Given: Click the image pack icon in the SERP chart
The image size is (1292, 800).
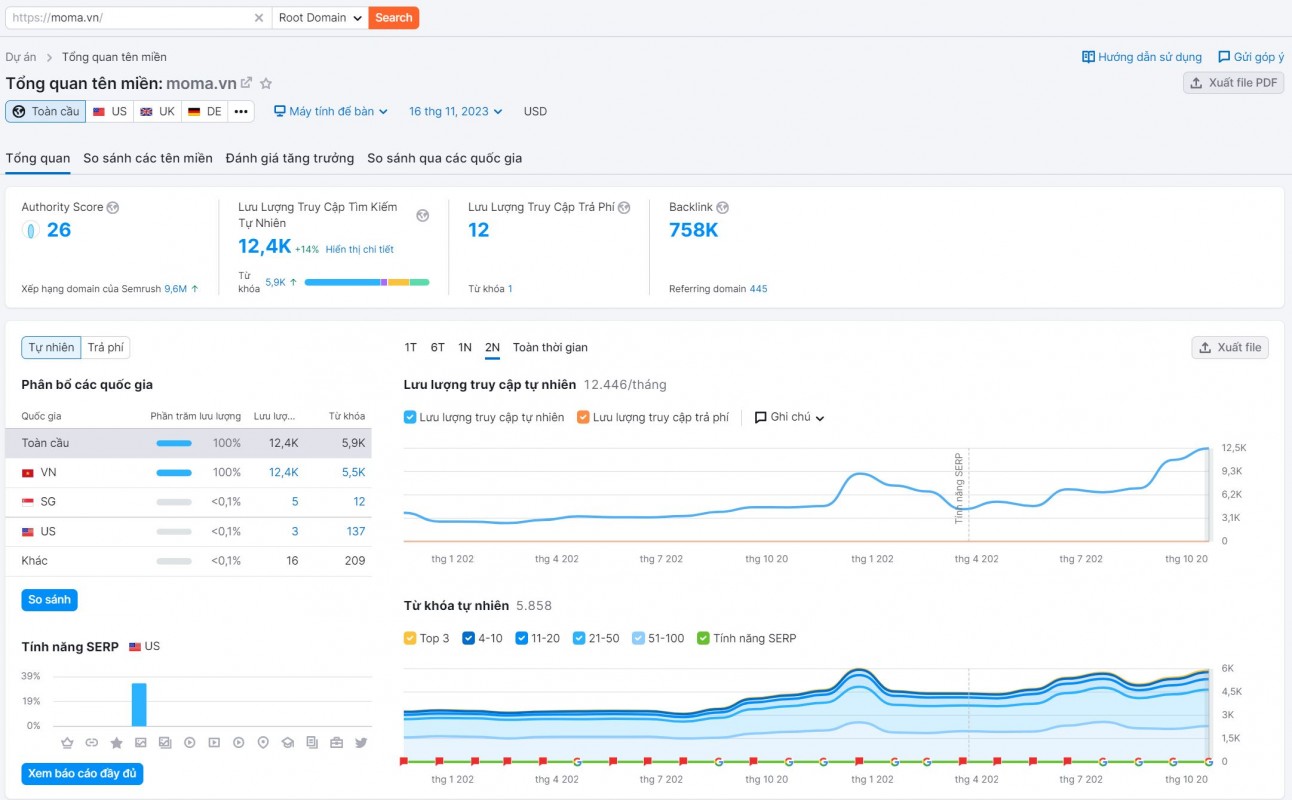Looking at the screenshot, I should coord(165,743).
